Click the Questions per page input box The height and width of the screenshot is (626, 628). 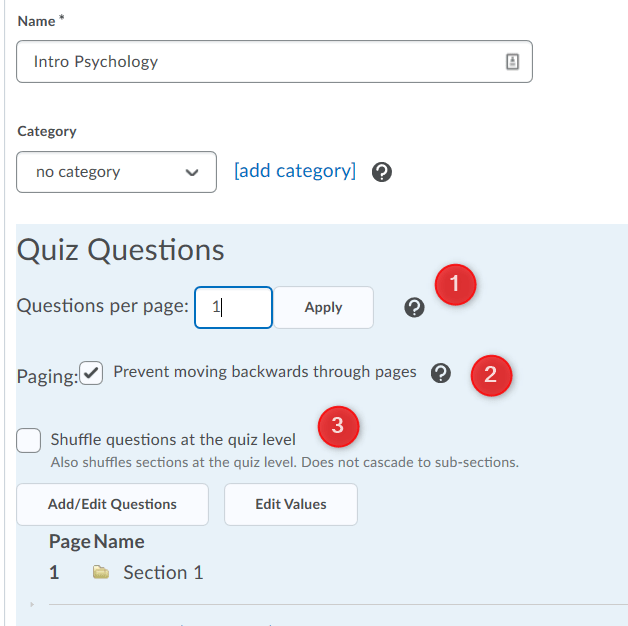[233, 308]
